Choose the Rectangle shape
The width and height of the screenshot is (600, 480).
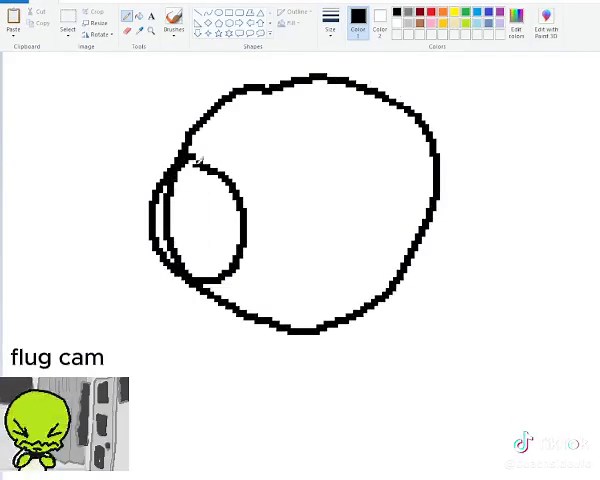coord(229,13)
